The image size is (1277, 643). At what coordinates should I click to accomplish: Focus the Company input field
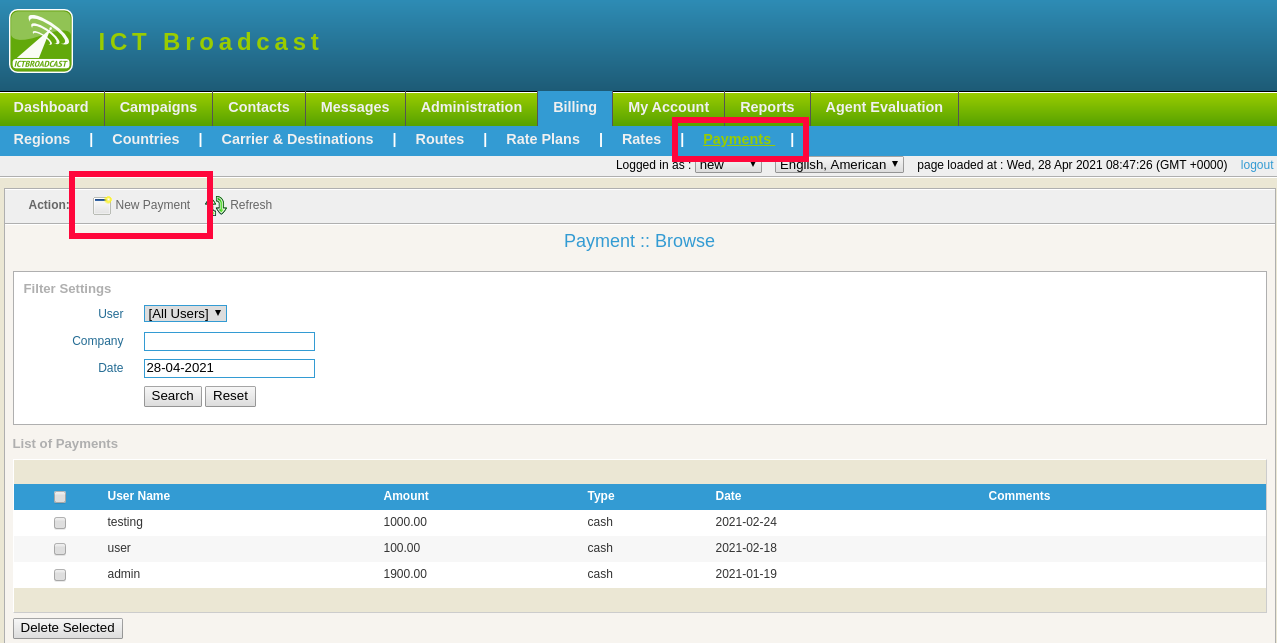click(x=229, y=341)
